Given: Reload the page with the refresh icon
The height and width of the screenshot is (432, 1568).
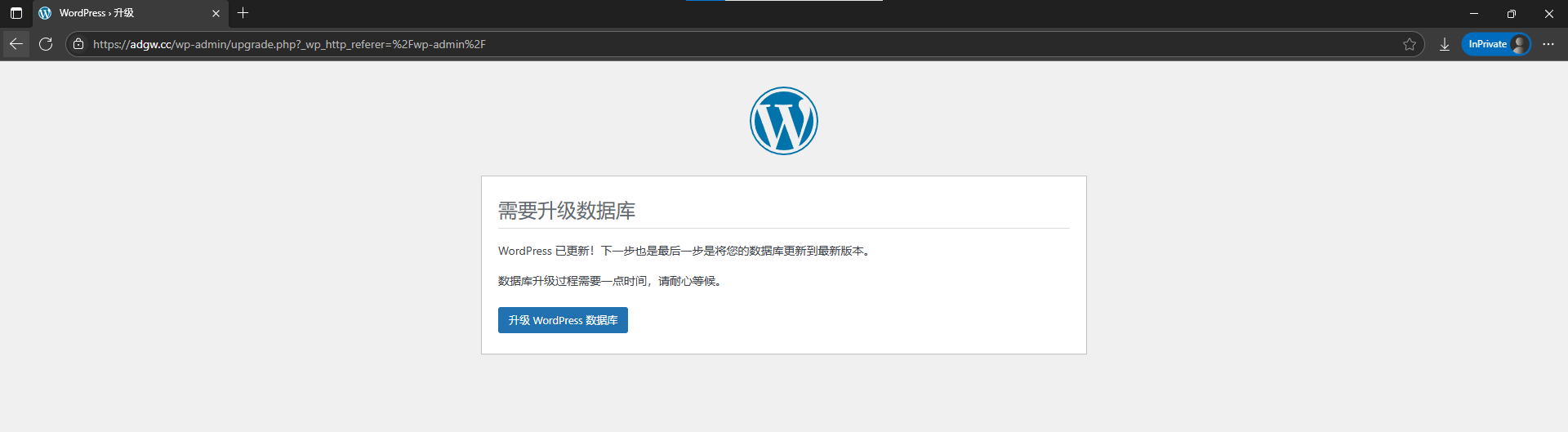Looking at the screenshot, I should pos(46,44).
